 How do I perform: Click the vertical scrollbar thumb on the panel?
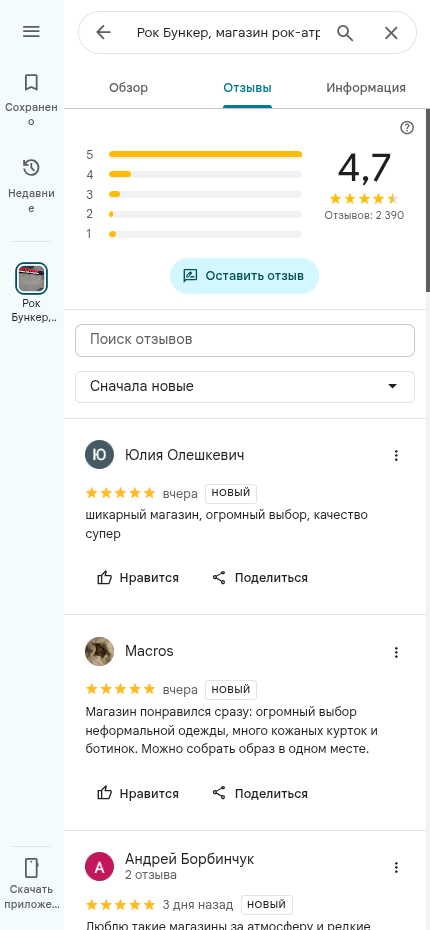click(428, 200)
